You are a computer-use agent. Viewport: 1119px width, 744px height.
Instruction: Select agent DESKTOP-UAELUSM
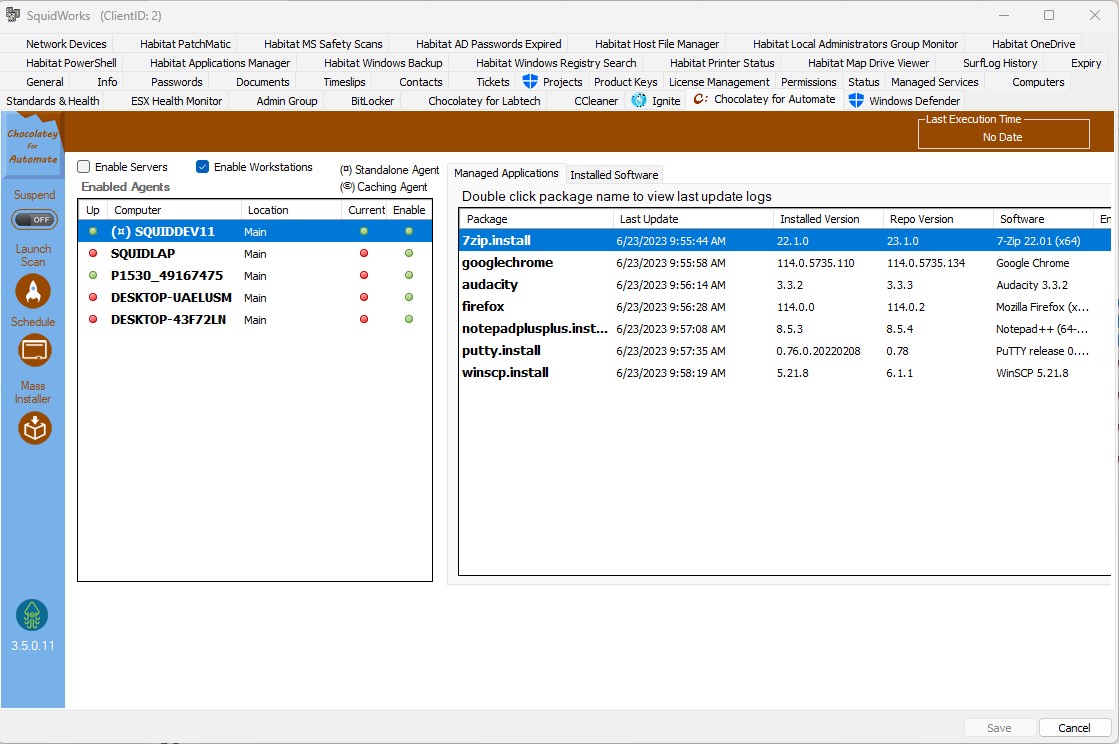(255, 297)
